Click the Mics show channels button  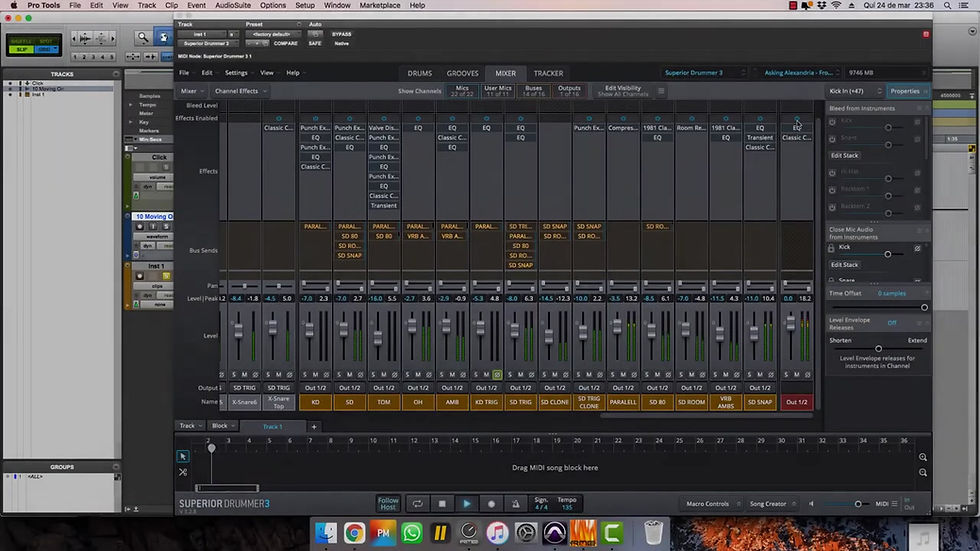462,91
